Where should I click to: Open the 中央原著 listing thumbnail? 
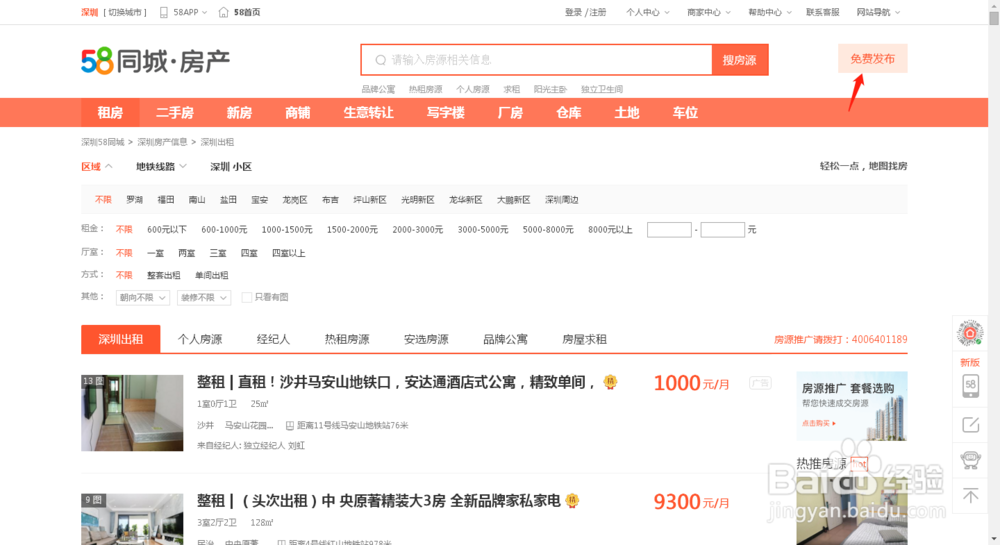pos(132,519)
